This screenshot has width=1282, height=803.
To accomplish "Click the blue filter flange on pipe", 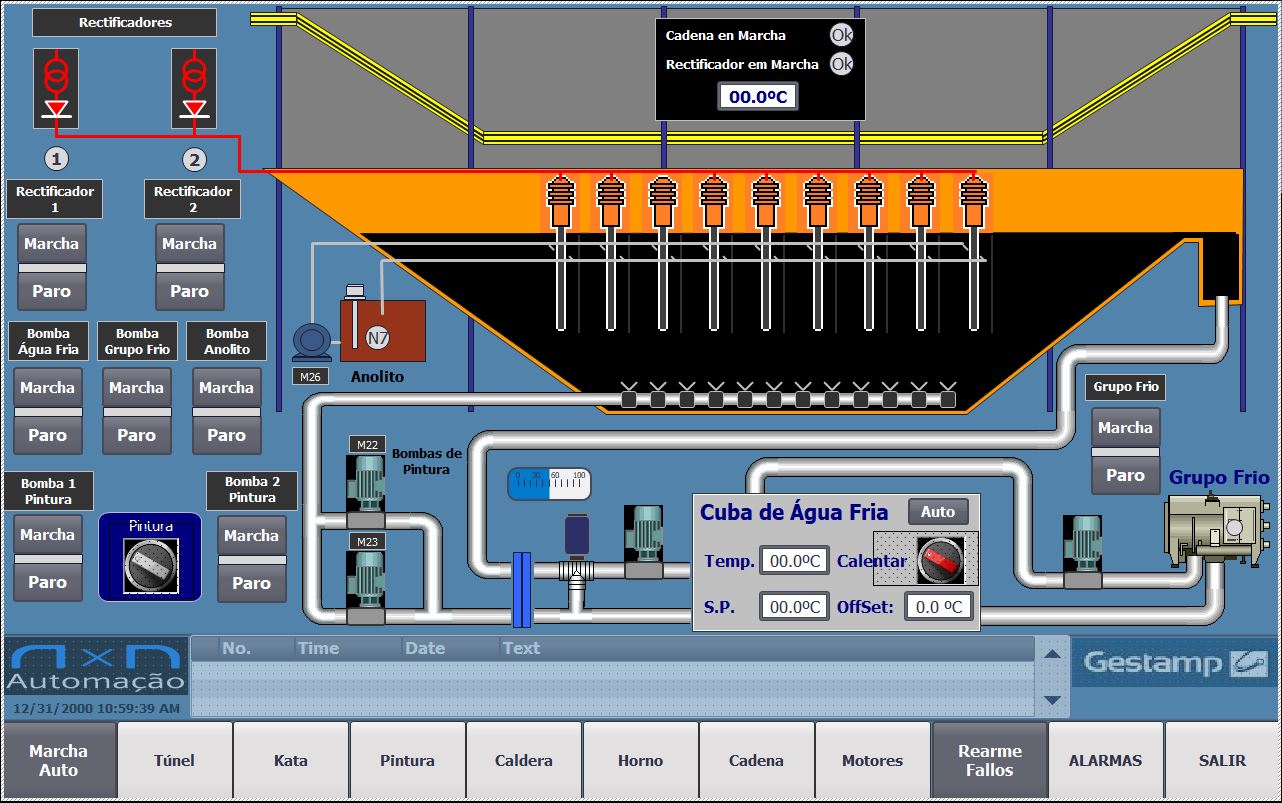I will 521,589.
